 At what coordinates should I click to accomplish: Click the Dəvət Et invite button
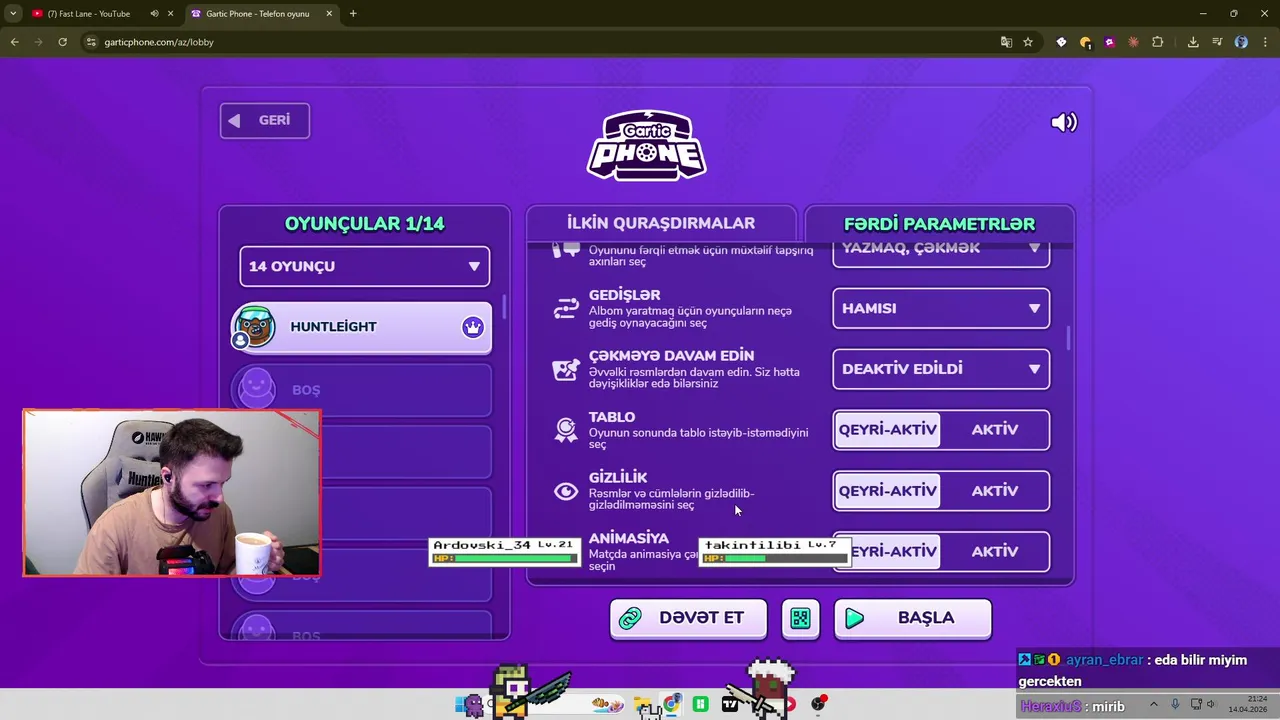[688, 619]
